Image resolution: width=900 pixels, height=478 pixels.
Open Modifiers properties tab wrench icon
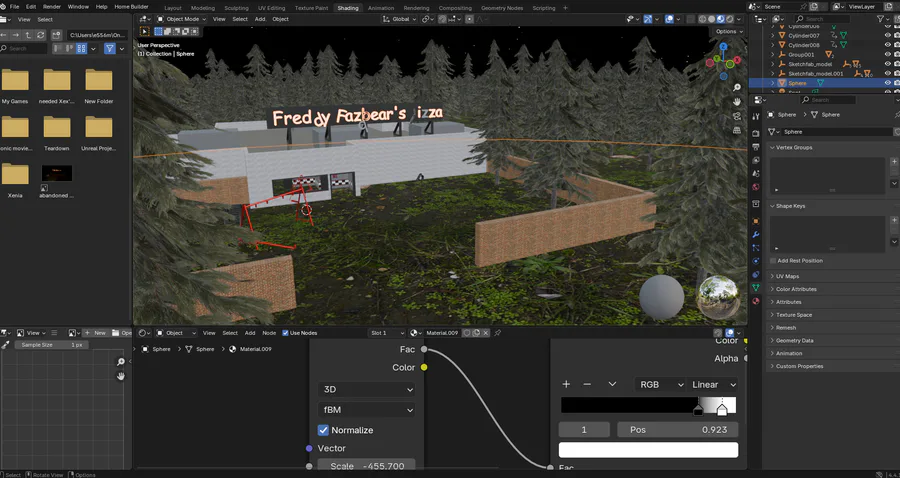755,234
